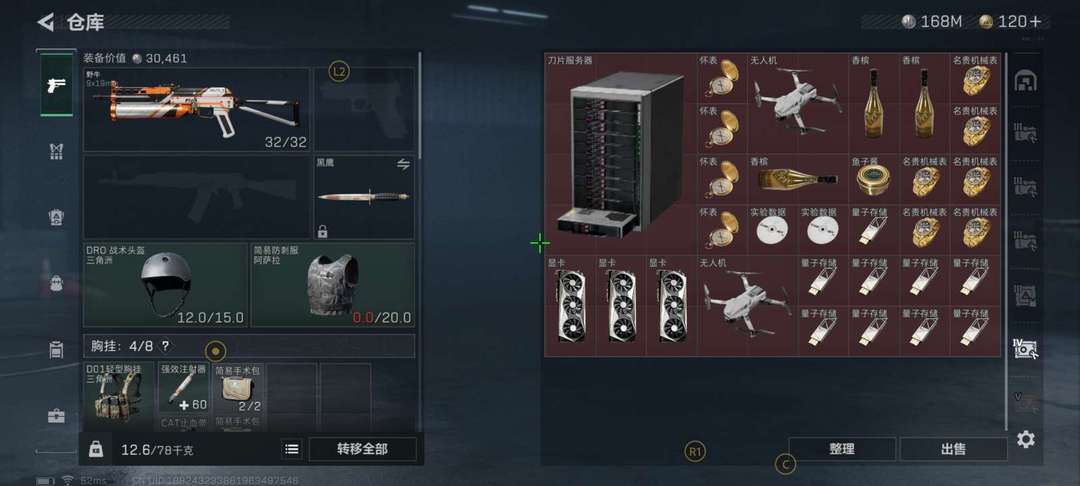The height and width of the screenshot is (486, 1080).
Task: Click the weight lock icon beside 12.6/78千克
Action: coord(96,450)
